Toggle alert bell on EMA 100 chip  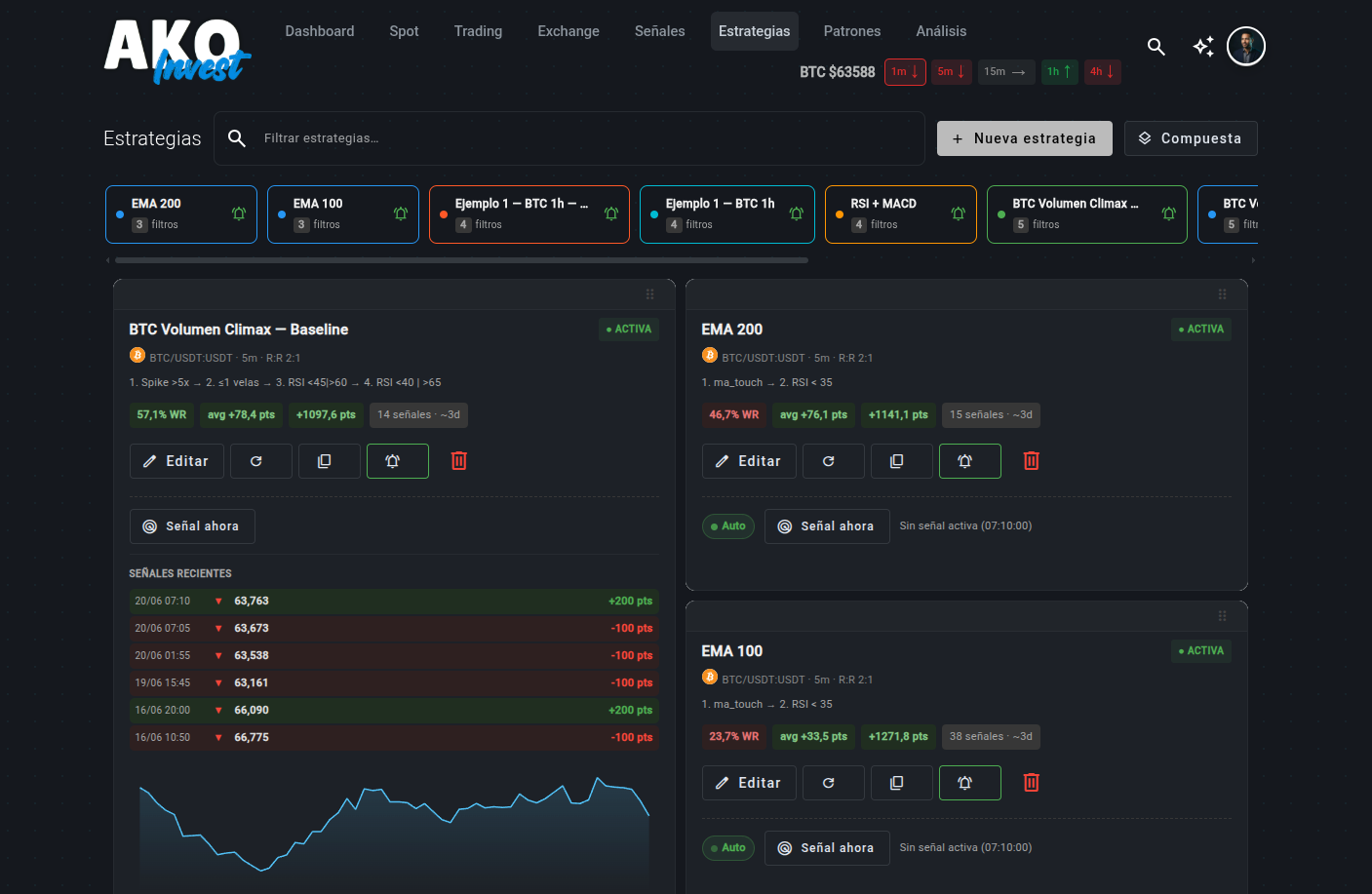tap(401, 214)
